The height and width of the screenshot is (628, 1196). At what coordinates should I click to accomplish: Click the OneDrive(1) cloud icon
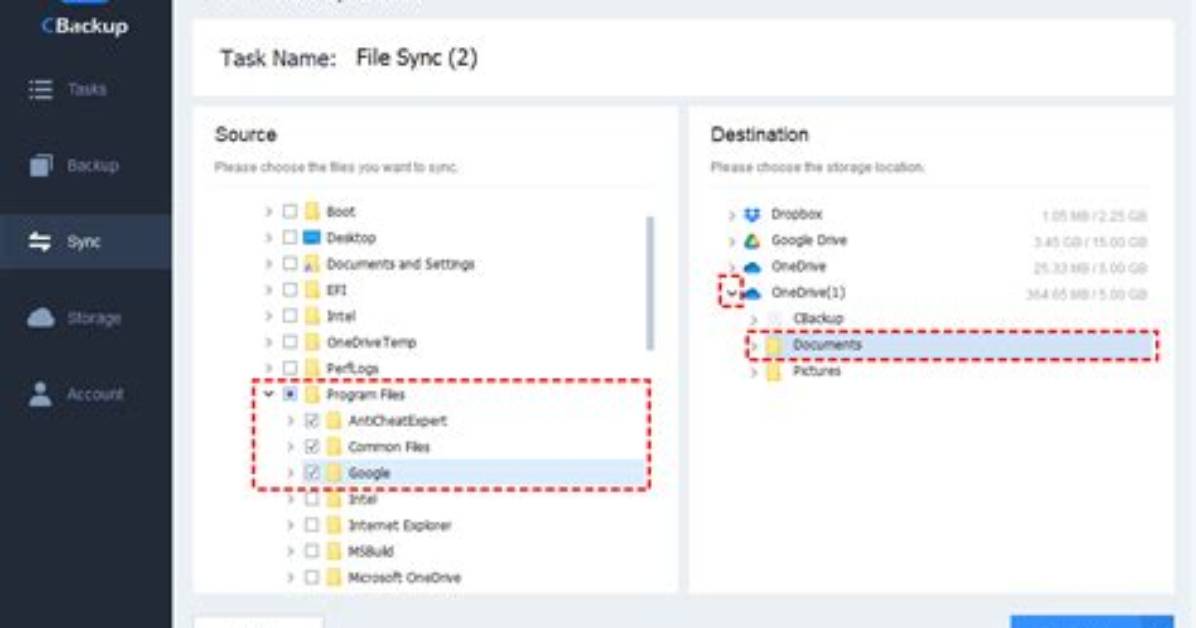752,293
